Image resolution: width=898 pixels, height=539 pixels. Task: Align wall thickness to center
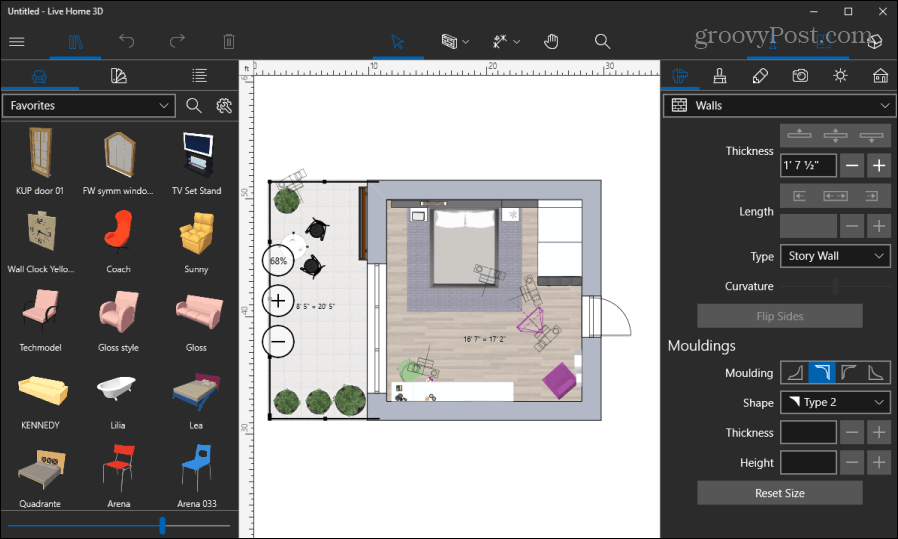835,136
